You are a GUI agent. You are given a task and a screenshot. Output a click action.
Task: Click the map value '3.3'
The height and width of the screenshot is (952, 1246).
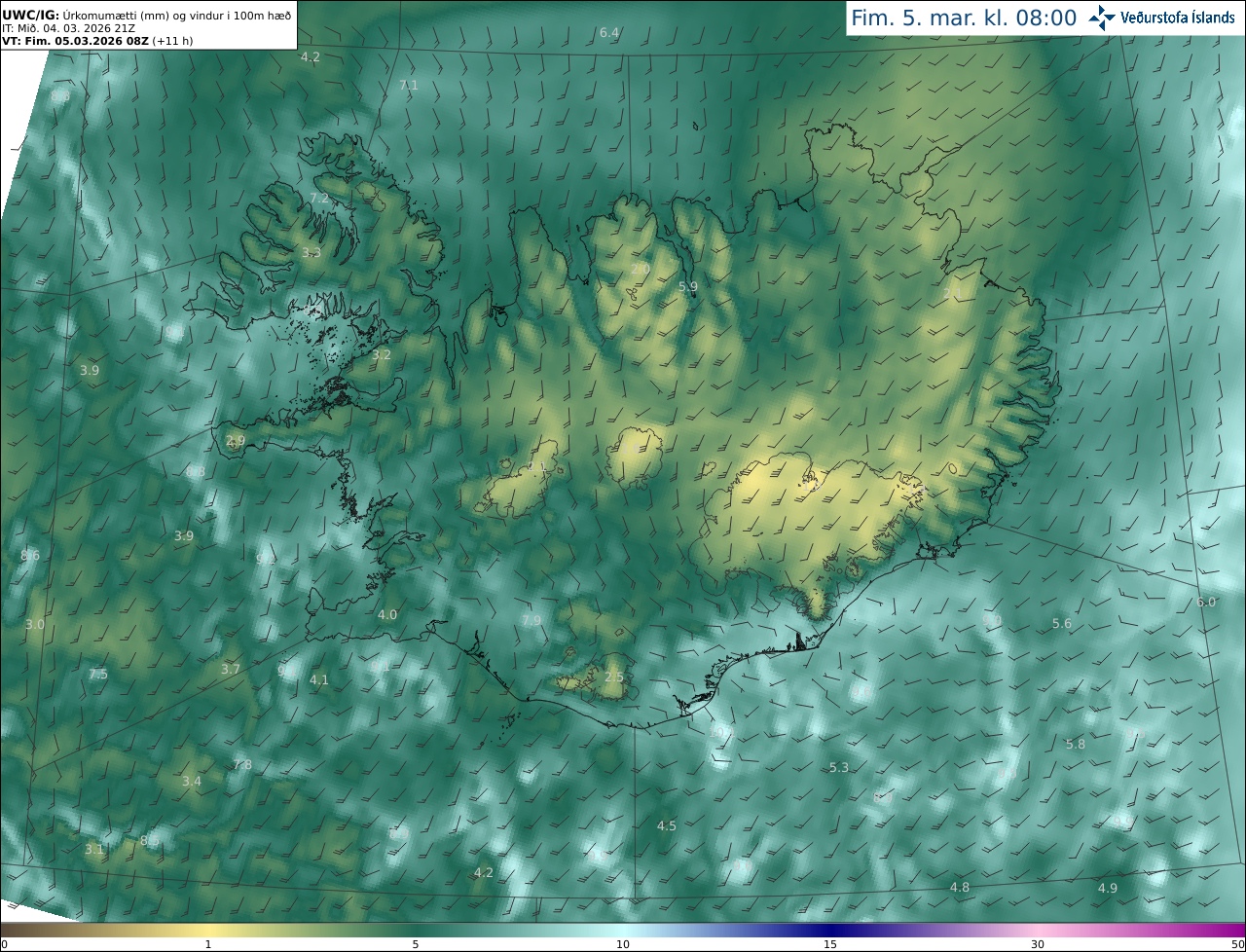pyautogui.click(x=311, y=253)
